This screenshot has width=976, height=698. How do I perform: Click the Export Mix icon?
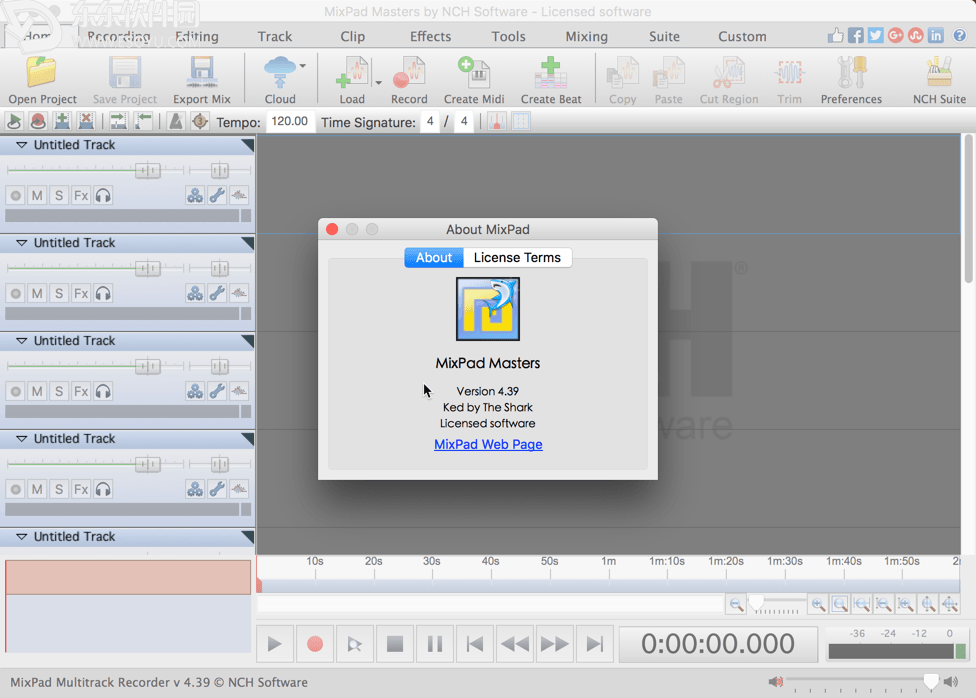point(202,80)
